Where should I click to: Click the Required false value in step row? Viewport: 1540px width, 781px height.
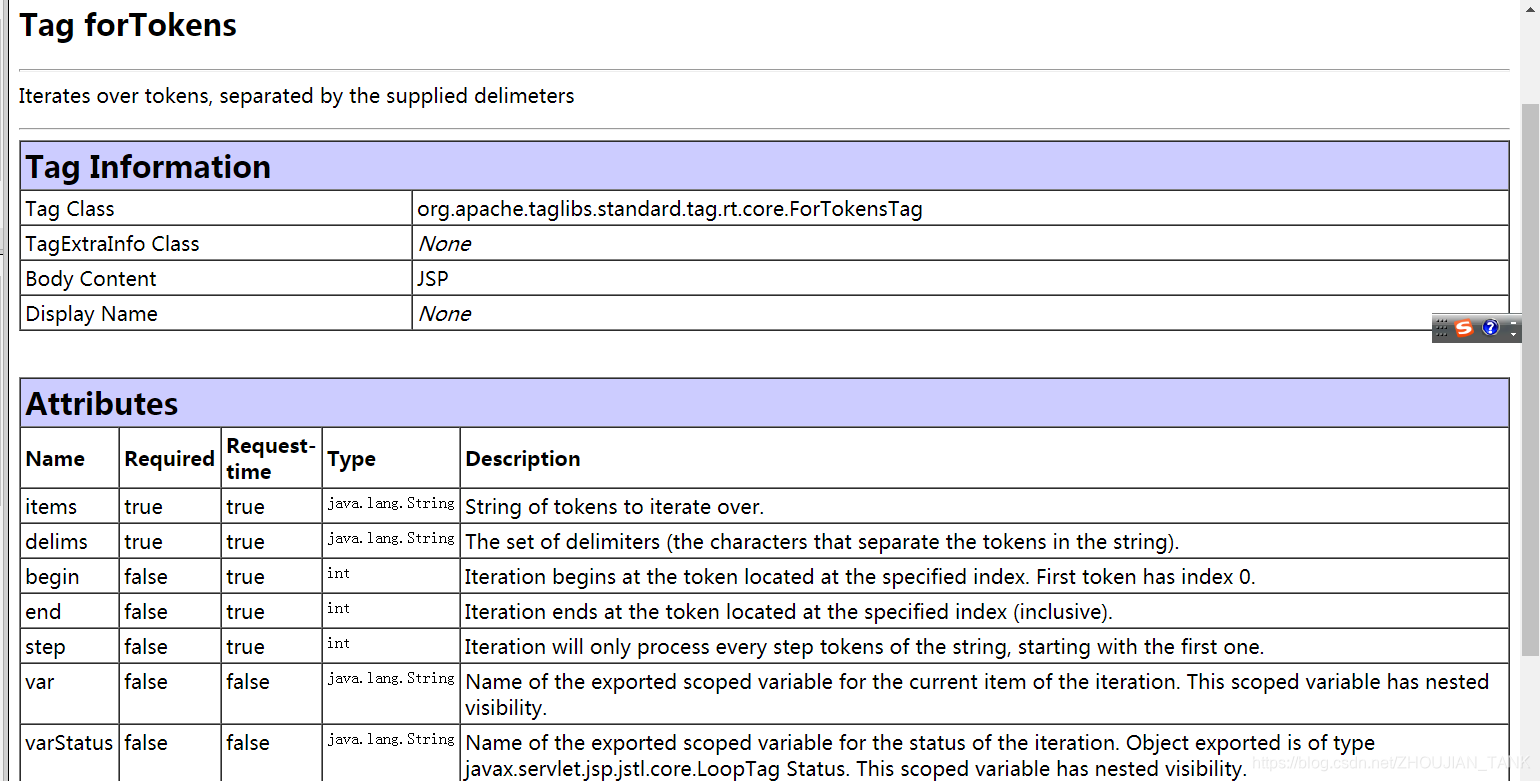146,647
